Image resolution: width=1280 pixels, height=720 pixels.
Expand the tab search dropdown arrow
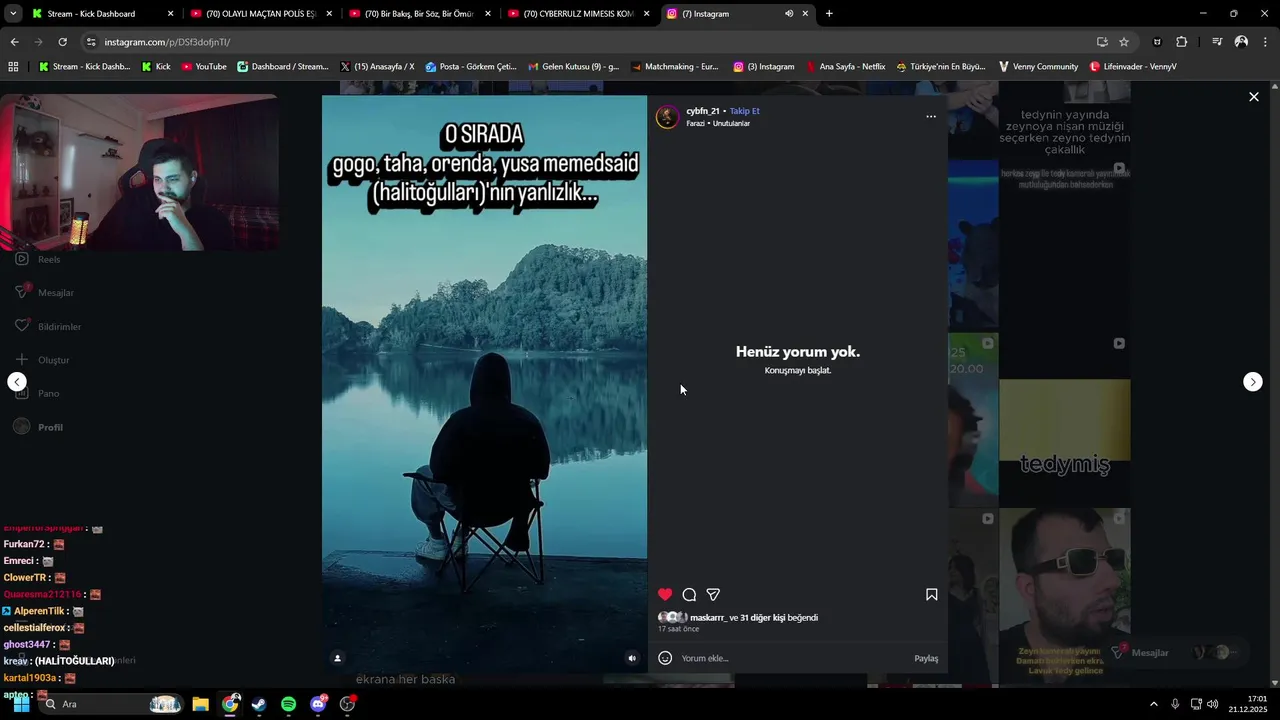click(13, 14)
